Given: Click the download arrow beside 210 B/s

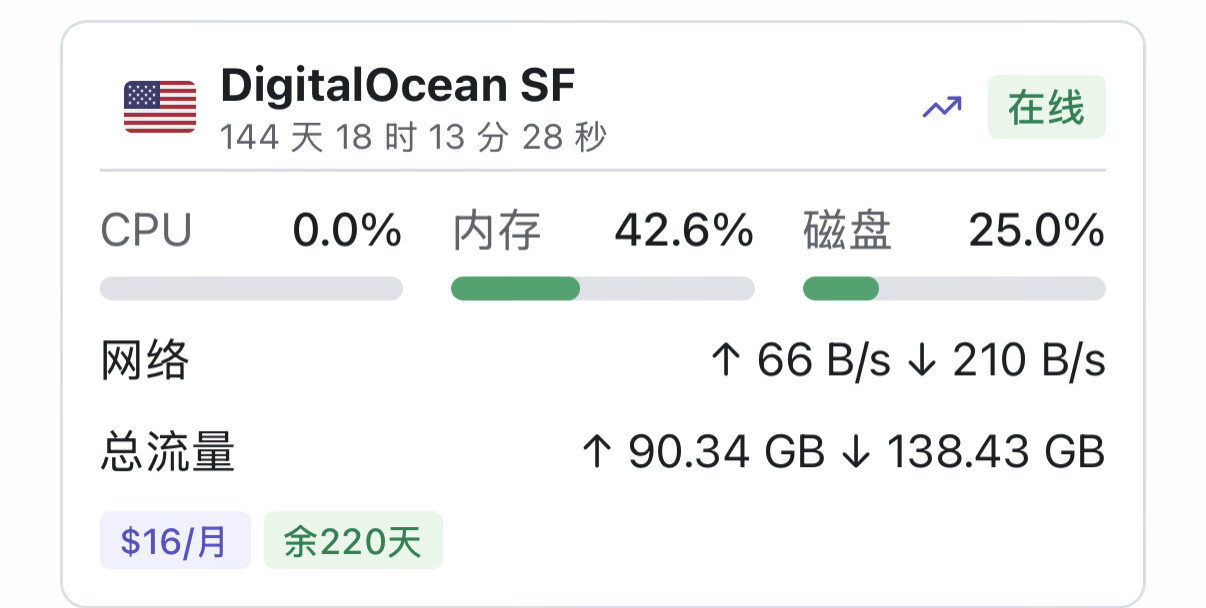Looking at the screenshot, I should point(920,360).
